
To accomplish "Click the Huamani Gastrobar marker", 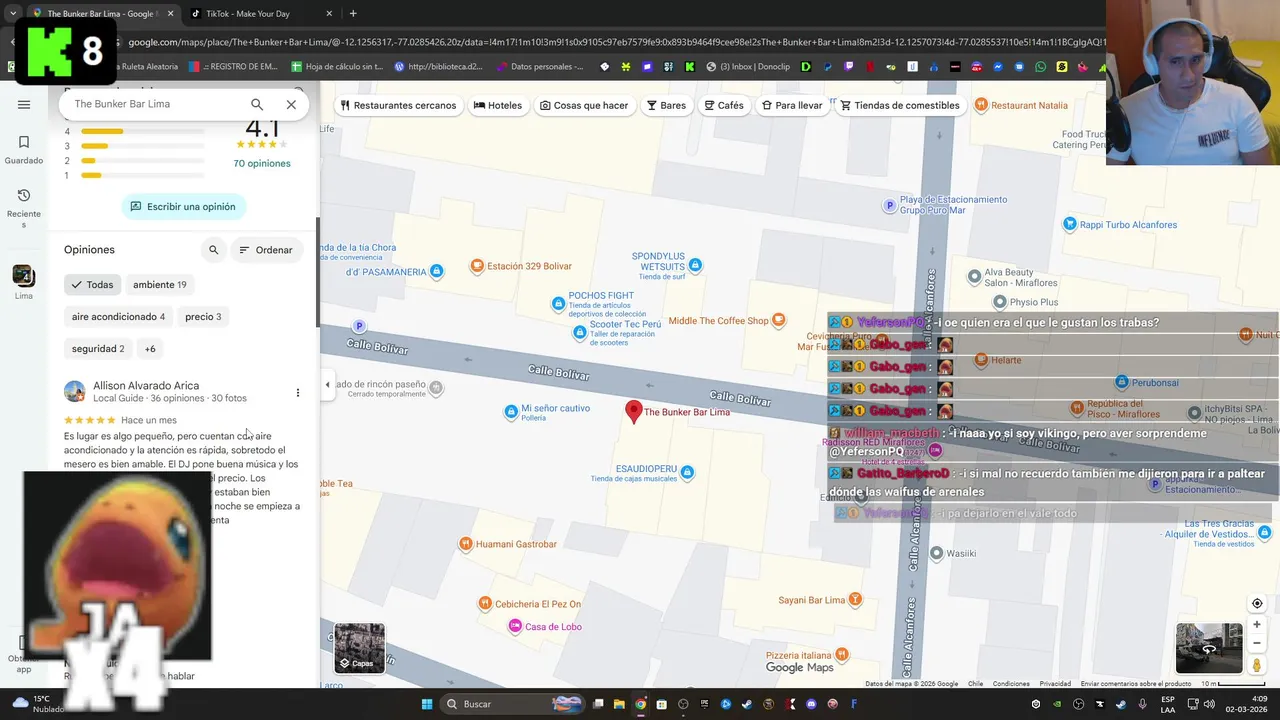I will (x=465, y=544).
